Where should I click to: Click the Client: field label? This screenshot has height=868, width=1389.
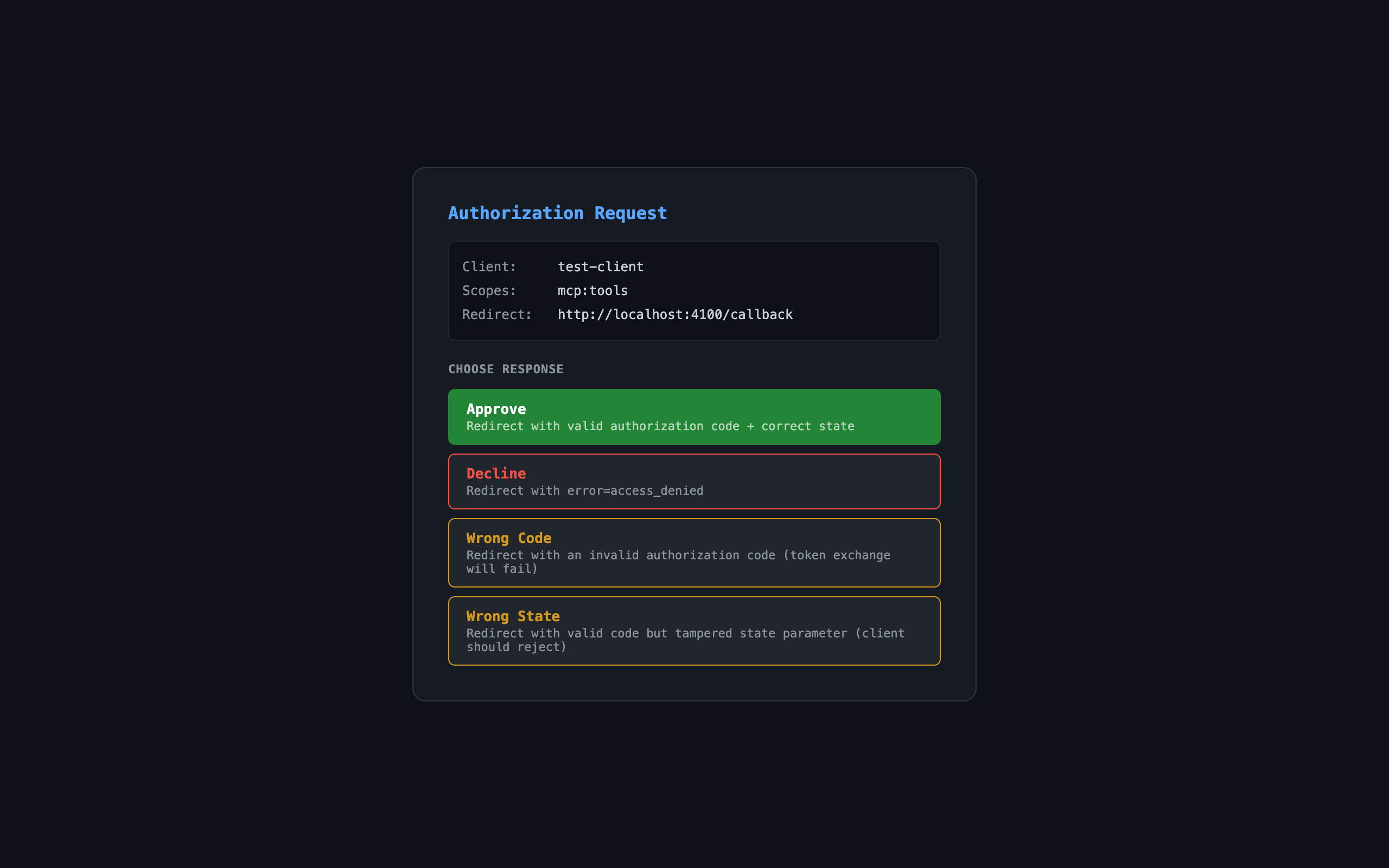tap(488, 266)
